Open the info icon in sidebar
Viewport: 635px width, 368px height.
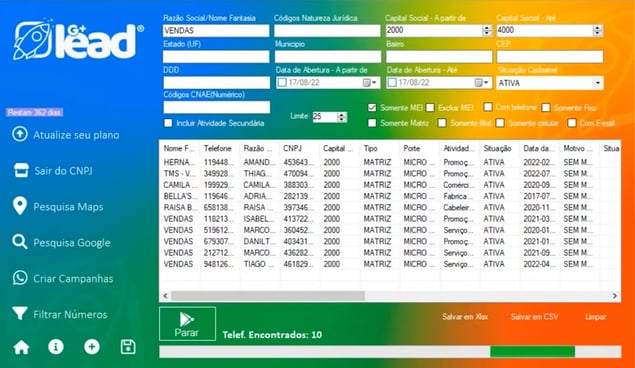(x=56, y=347)
